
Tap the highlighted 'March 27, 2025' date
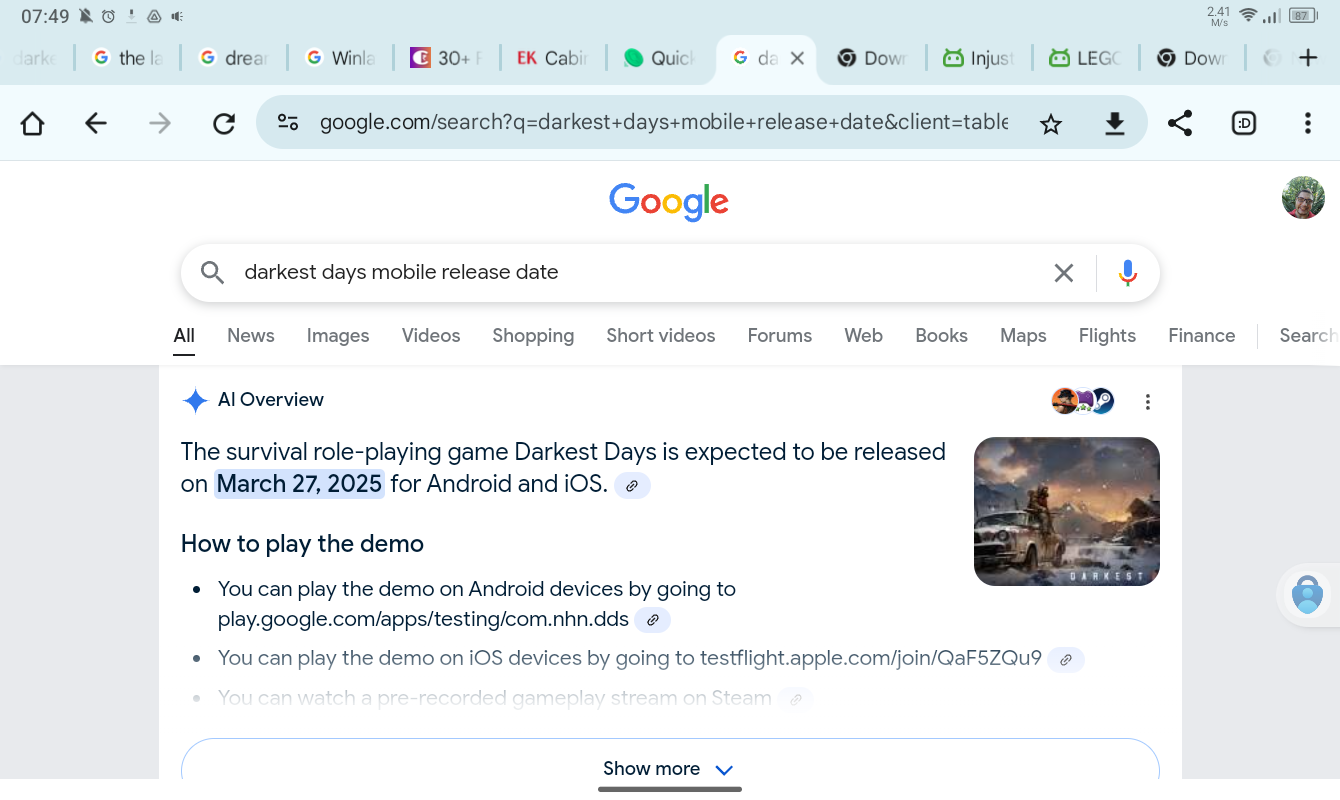pos(299,484)
